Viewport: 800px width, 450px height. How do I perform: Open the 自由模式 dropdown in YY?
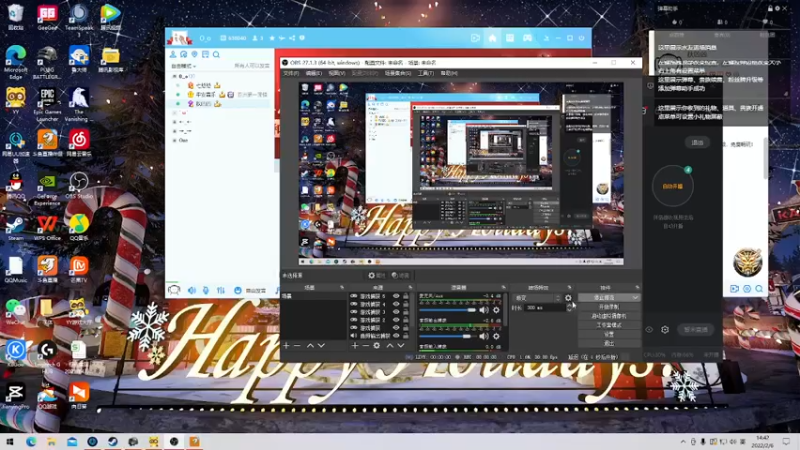[184, 66]
